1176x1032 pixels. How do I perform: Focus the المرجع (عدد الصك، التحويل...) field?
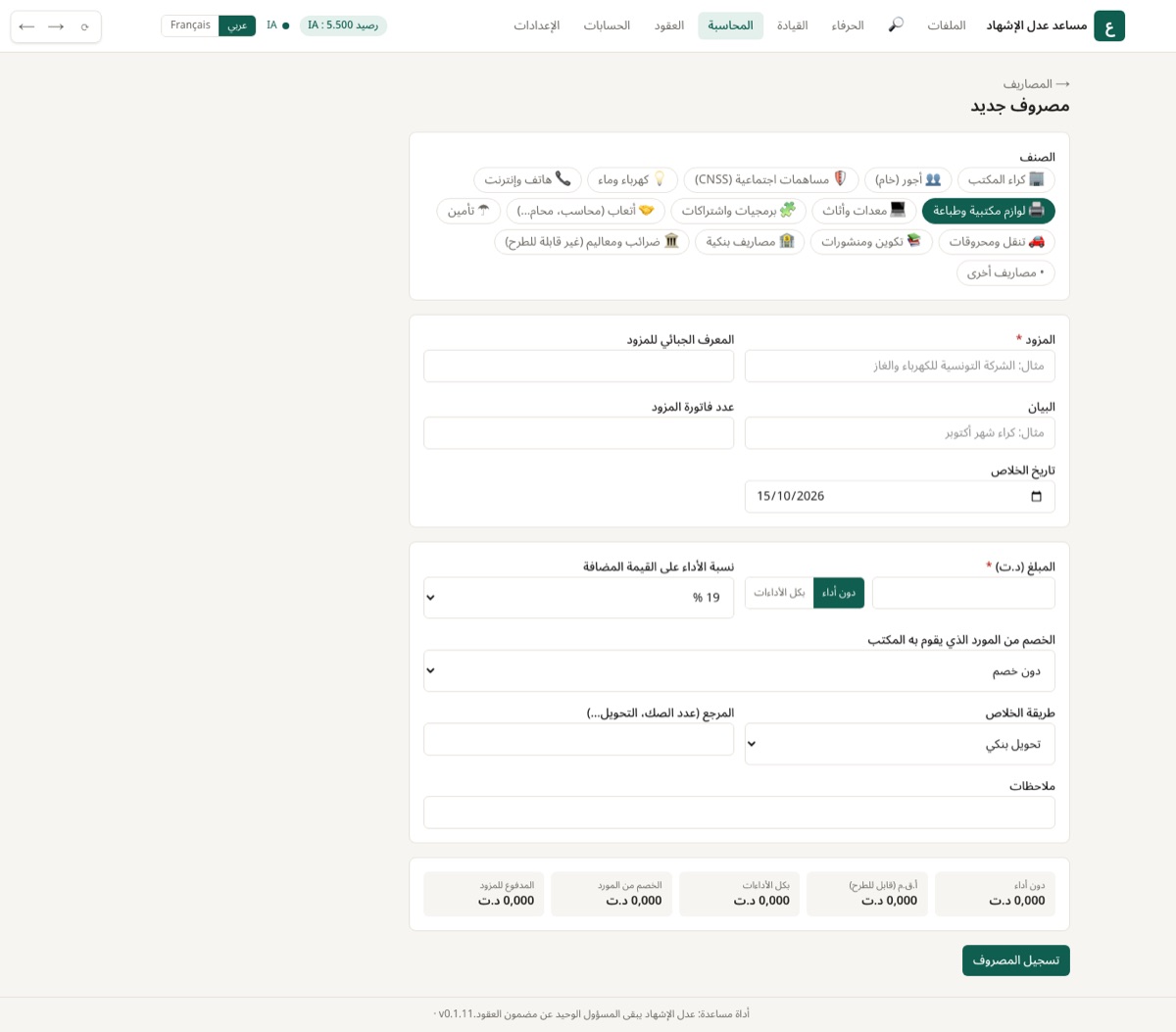[578, 740]
